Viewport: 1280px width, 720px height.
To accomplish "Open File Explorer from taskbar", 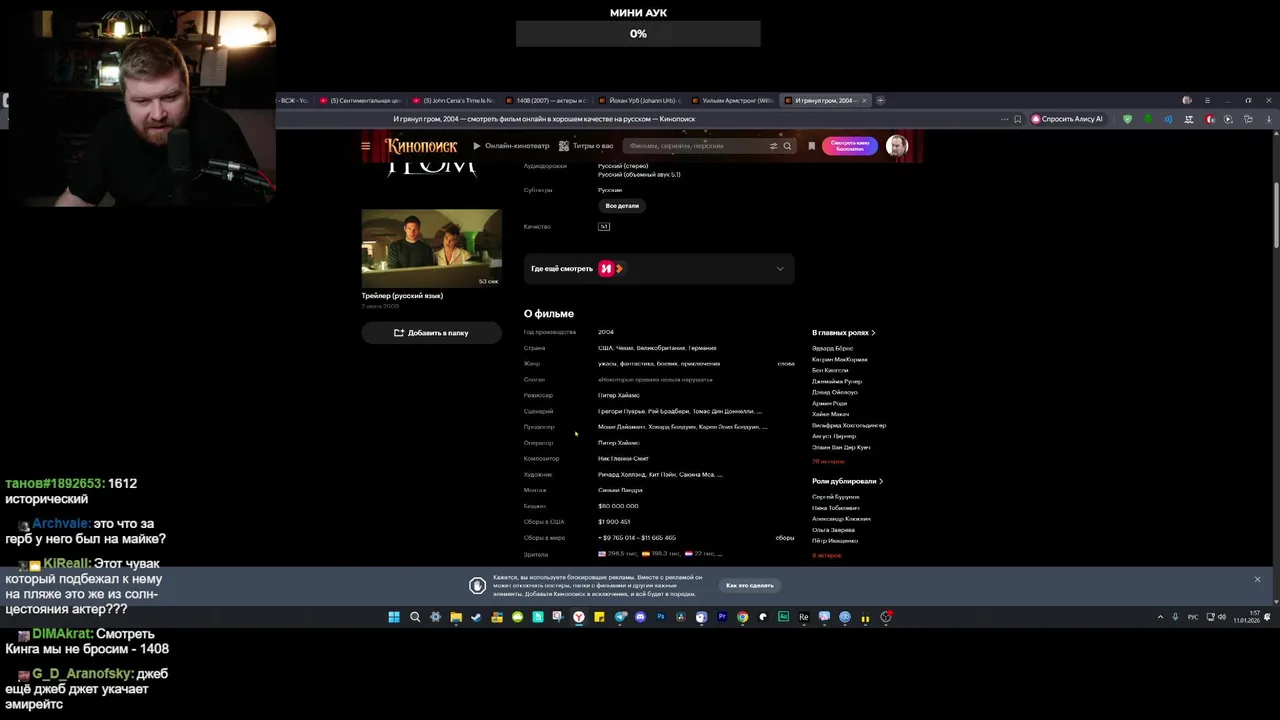I will (x=456, y=617).
